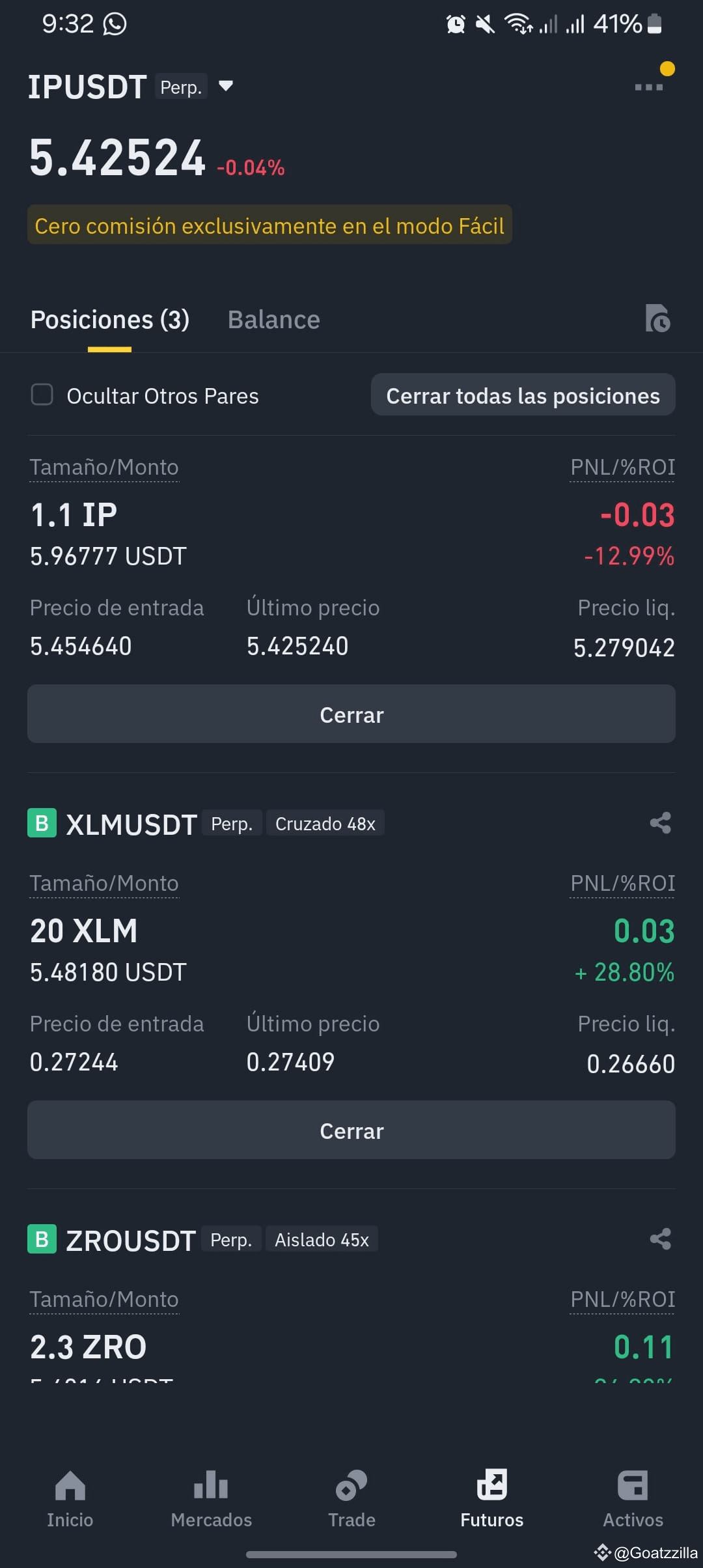This screenshot has width=703, height=1568.
Task: Tap the Futuros icon in the bottom bar
Action: [x=492, y=1485]
